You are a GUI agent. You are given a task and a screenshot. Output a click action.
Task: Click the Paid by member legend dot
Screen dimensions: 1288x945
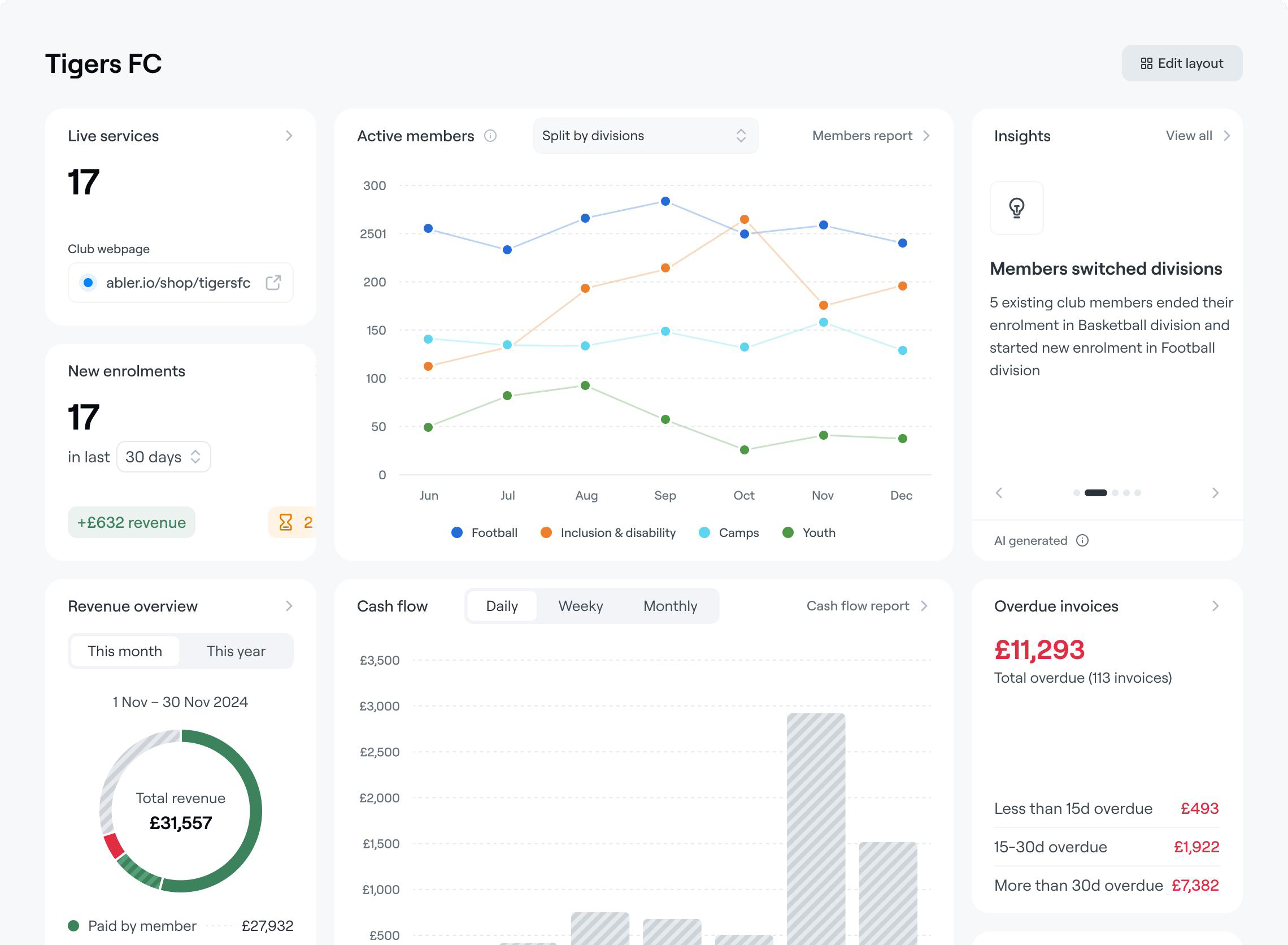[x=73, y=926]
